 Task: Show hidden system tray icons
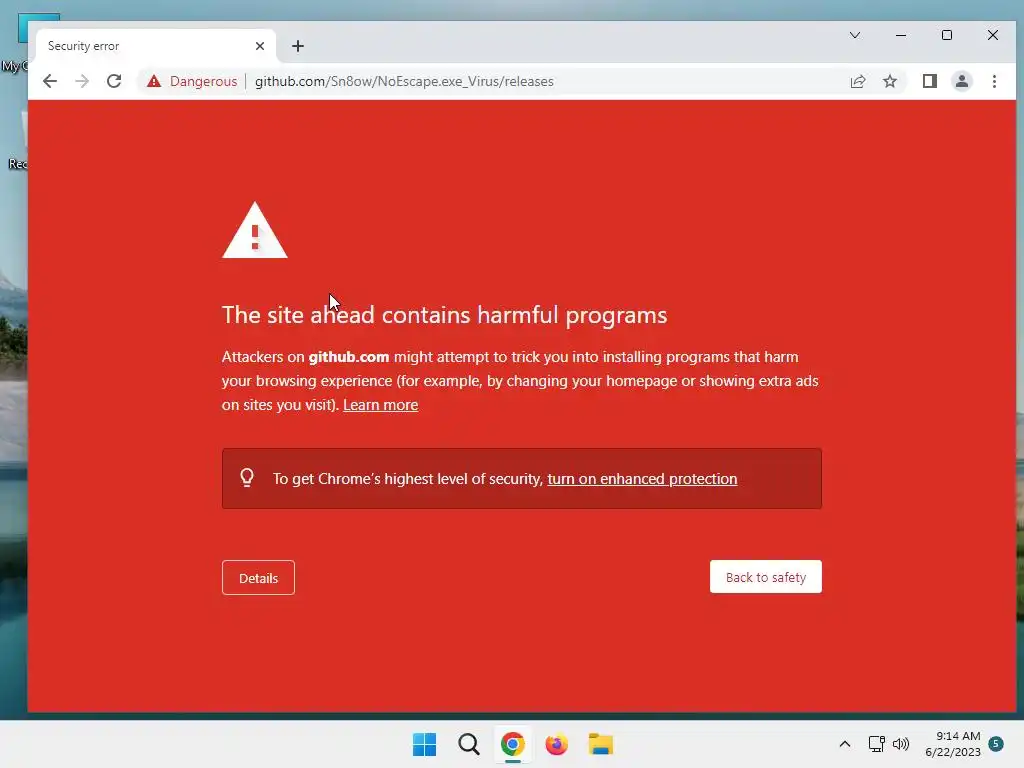(844, 744)
